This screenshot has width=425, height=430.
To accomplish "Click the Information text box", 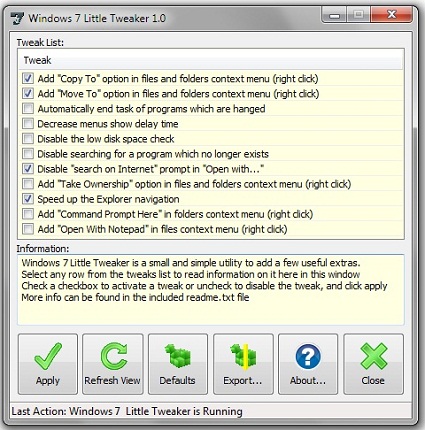I will click(x=211, y=290).
